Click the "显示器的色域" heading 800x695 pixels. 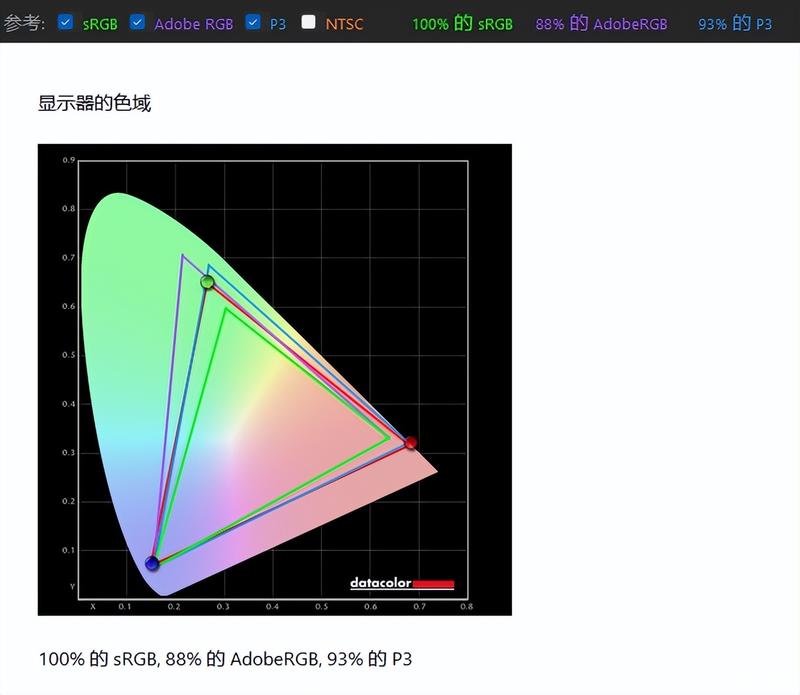(94, 103)
